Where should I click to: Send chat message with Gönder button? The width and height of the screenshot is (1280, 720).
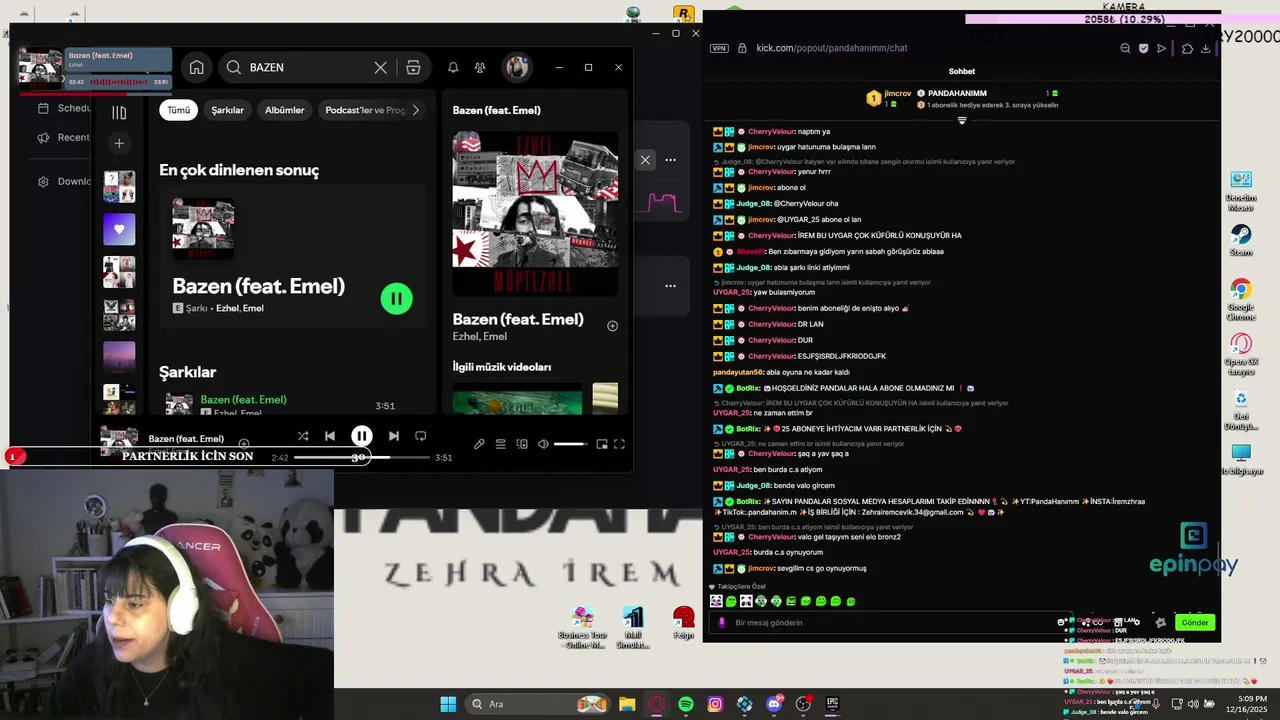(x=1195, y=622)
